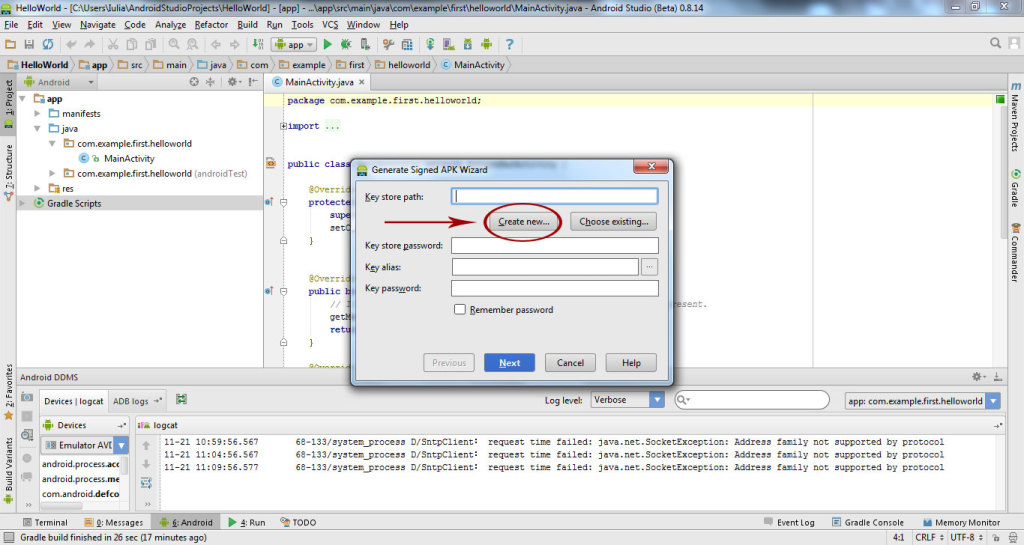Expand the res folder

[37, 189]
